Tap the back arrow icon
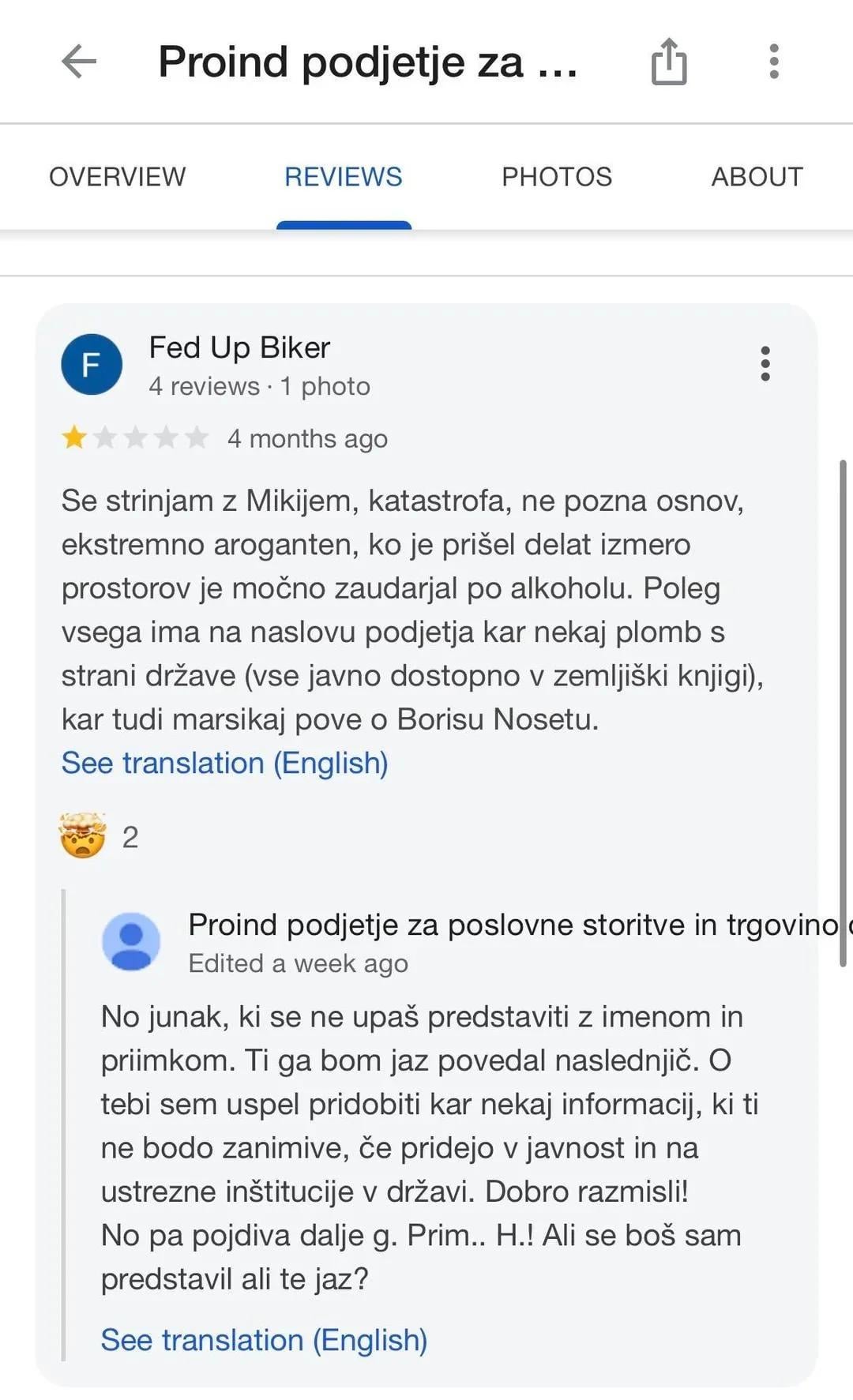 pyautogui.click(x=79, y=62)
